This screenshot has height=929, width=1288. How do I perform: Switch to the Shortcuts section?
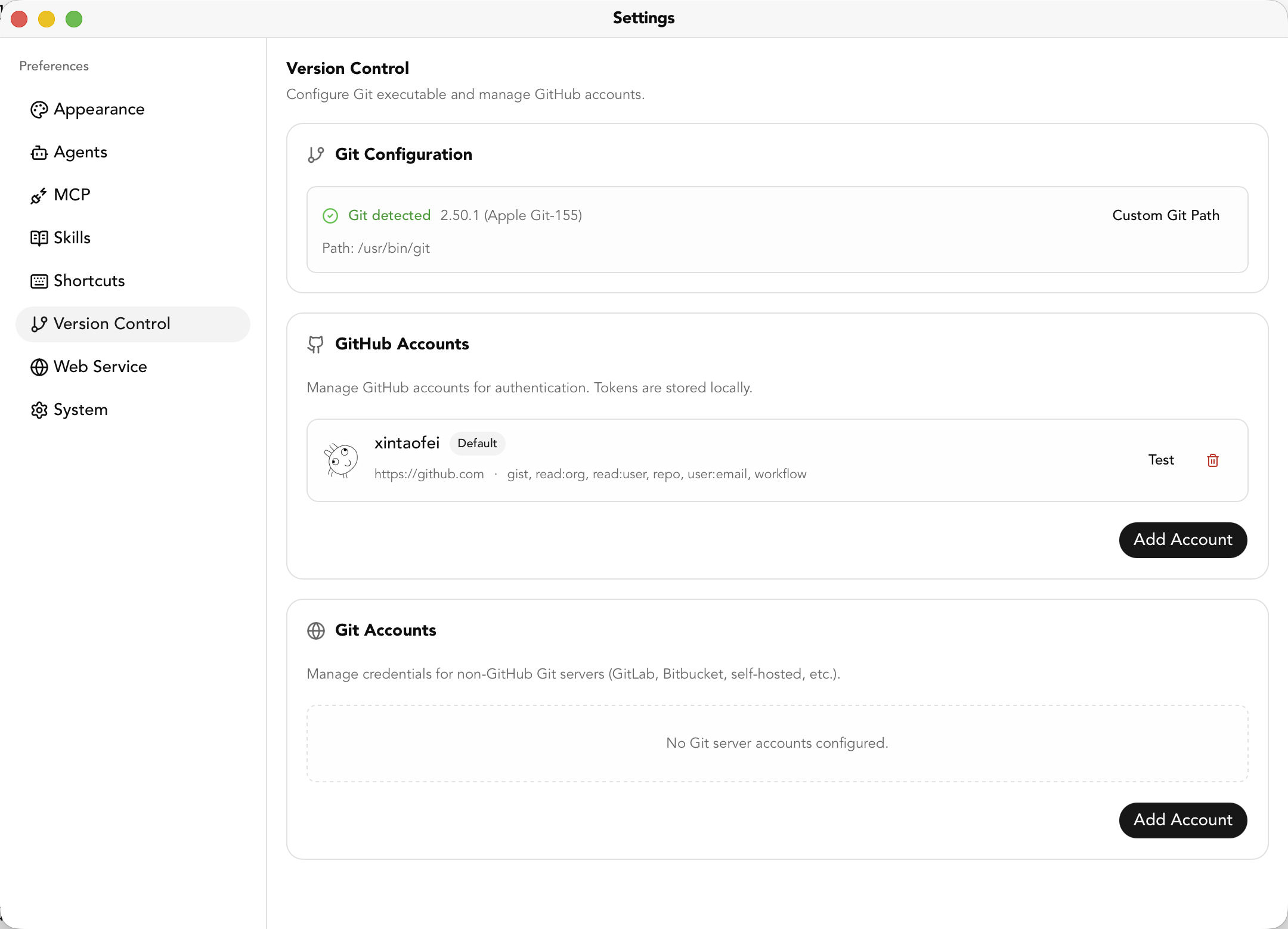[x=89, y=281]
